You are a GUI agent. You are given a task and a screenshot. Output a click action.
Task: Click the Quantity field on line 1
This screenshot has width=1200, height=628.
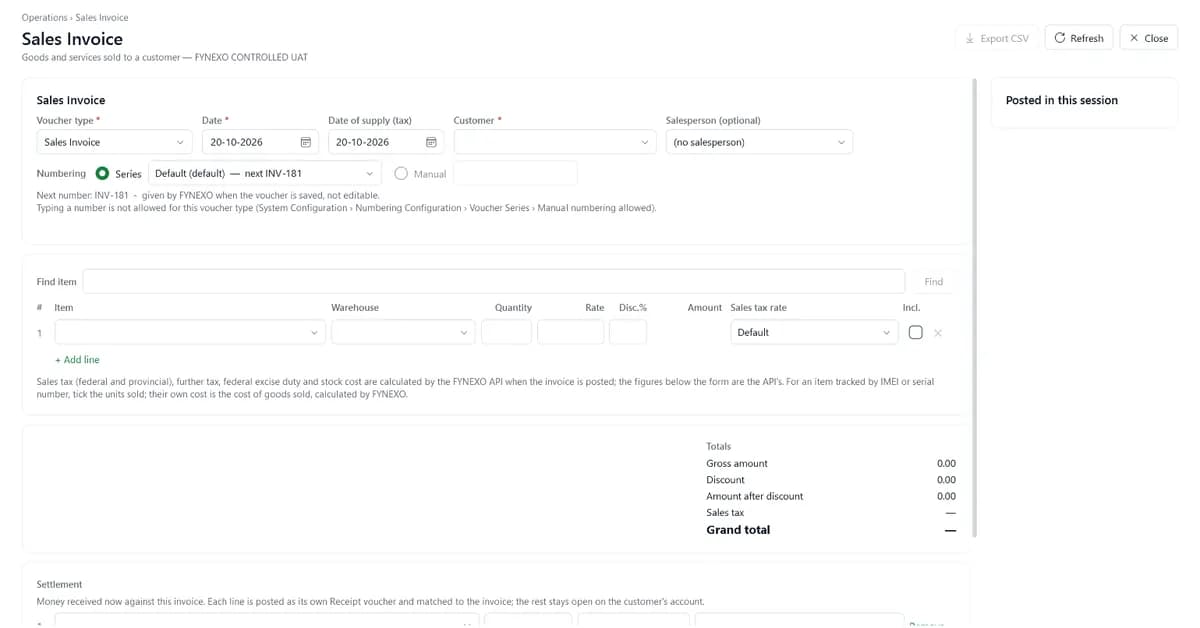pyautogui.click(x=506, y=332)
